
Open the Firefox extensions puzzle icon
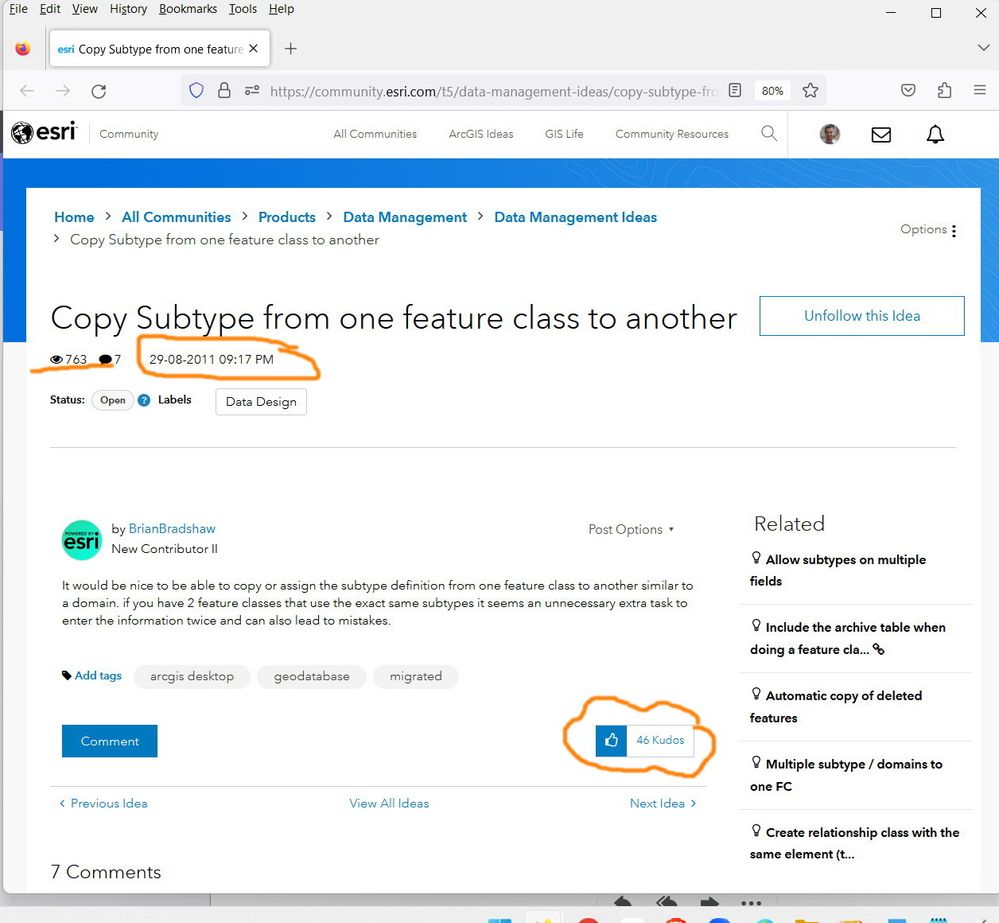[x=944, y=91]
